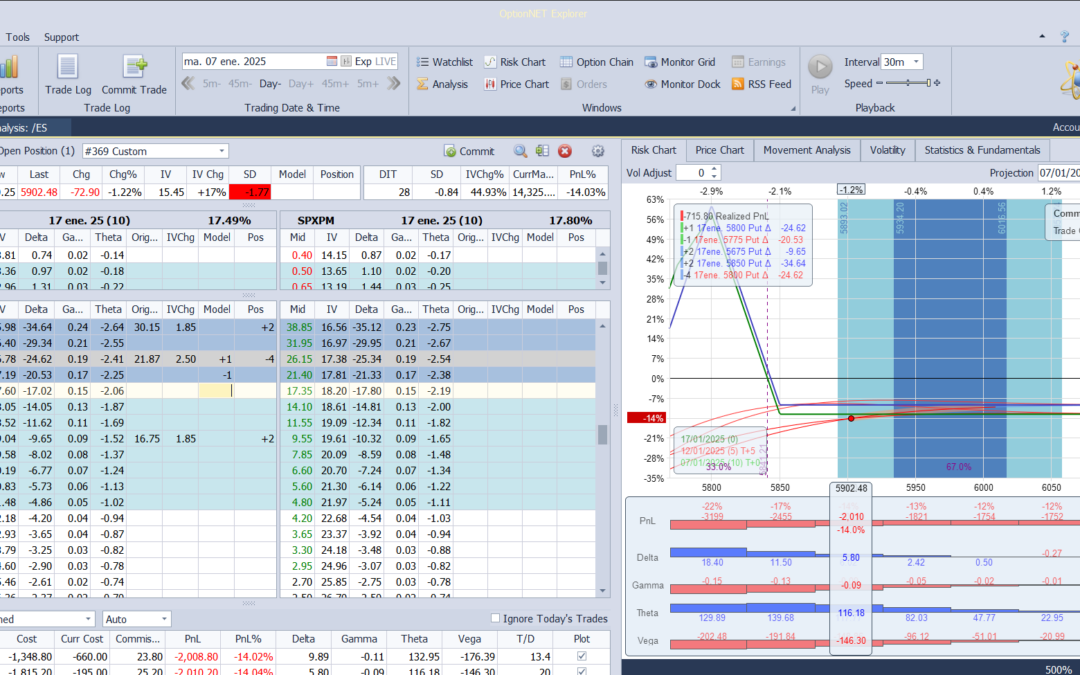Open the Orders window
The width and height of the screenshot is (1080, 675).
coord(583,84)
